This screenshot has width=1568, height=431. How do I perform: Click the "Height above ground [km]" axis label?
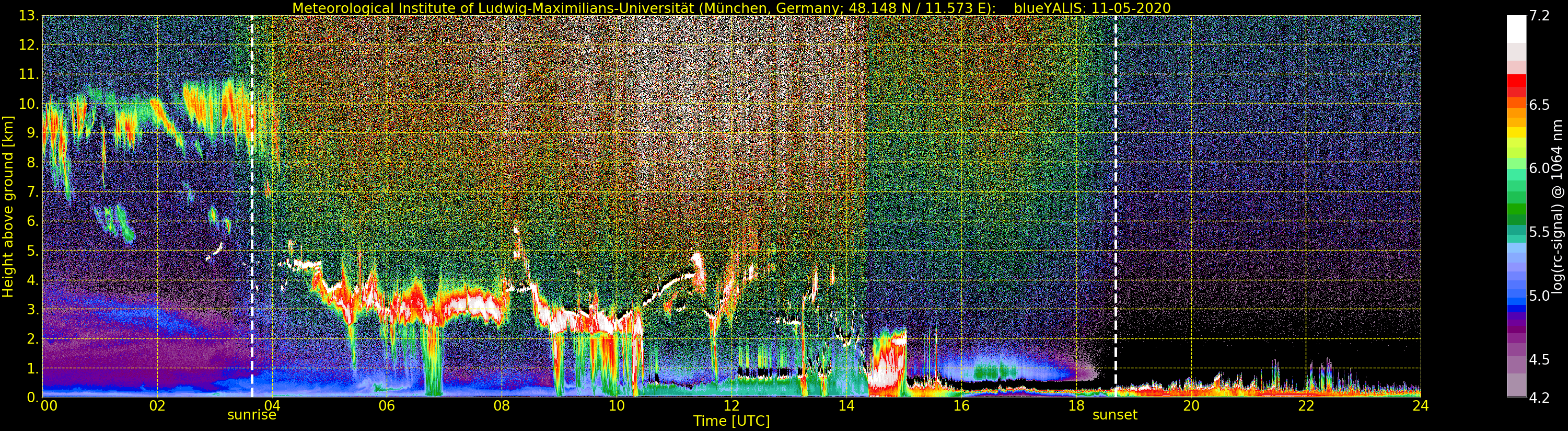coord(8,206)
